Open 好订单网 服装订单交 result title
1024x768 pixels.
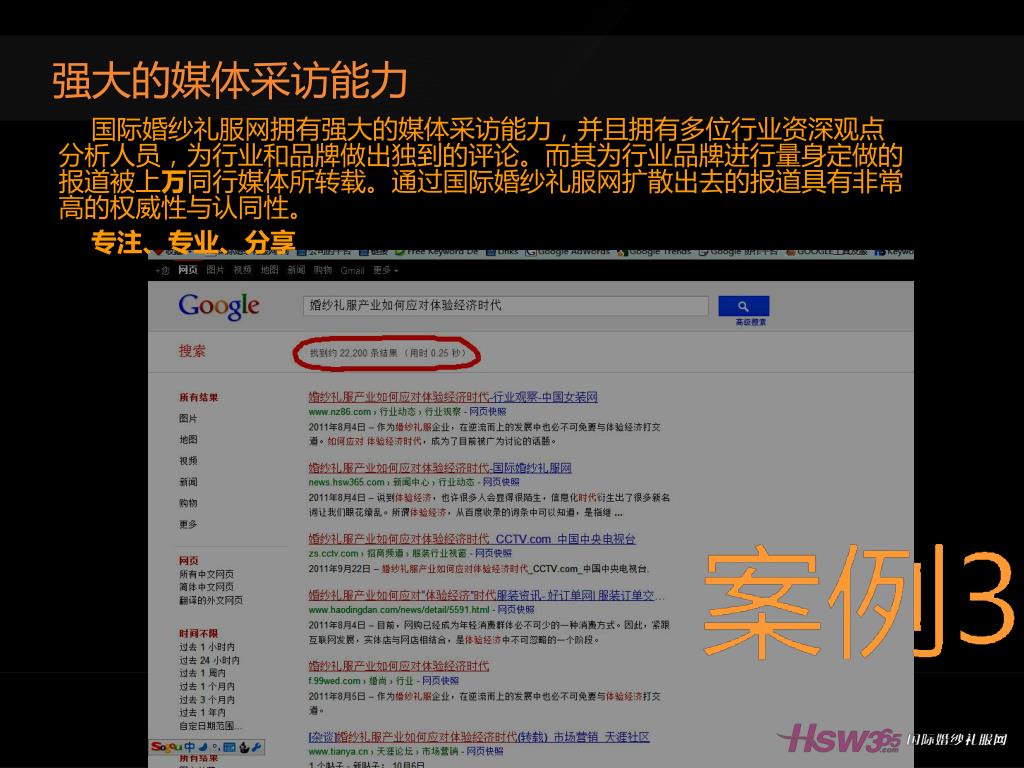click(x=487, y=596)
